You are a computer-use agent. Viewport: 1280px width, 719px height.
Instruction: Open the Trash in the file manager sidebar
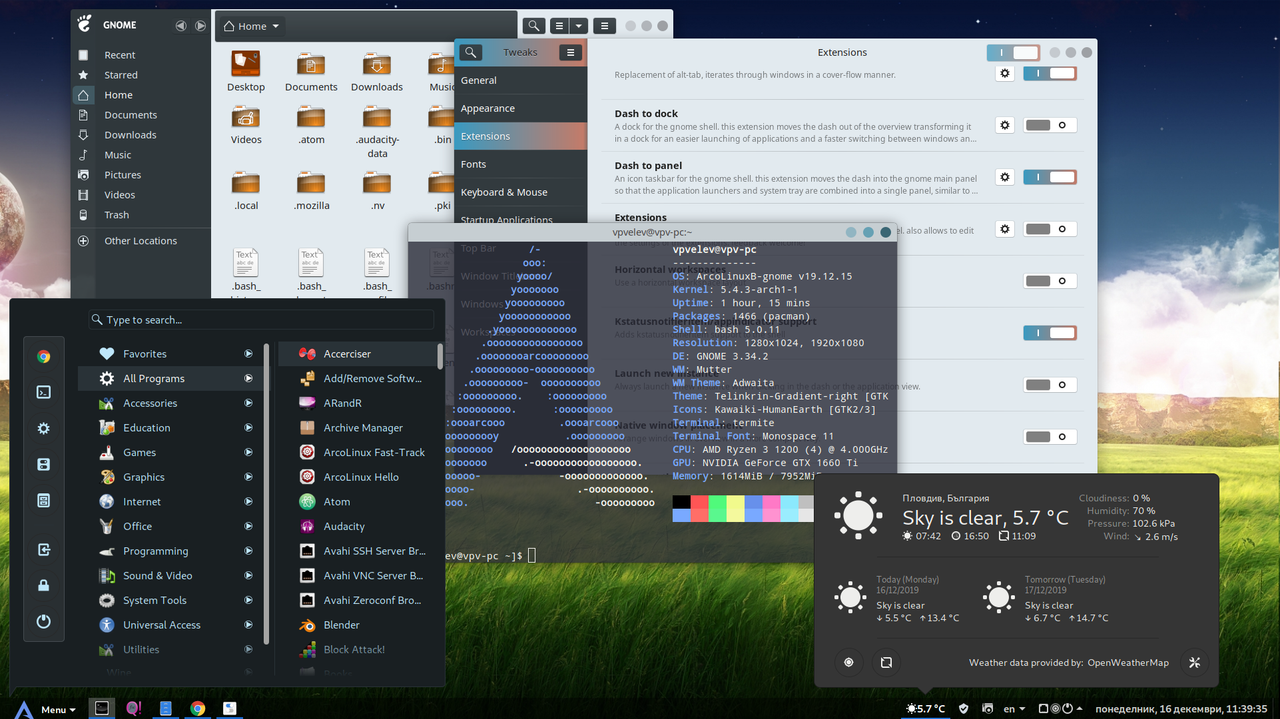(x=141, y=215)
